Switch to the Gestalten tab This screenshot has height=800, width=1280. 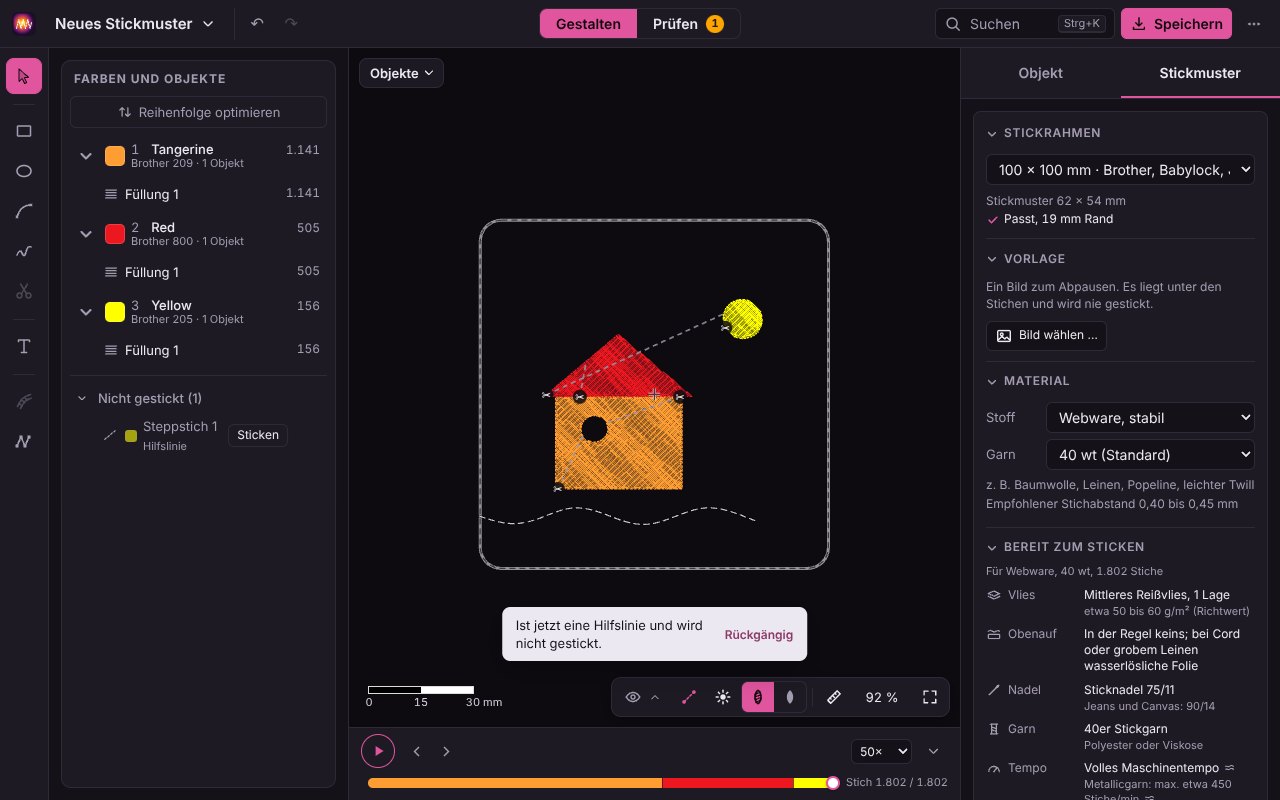pos(588,24)
